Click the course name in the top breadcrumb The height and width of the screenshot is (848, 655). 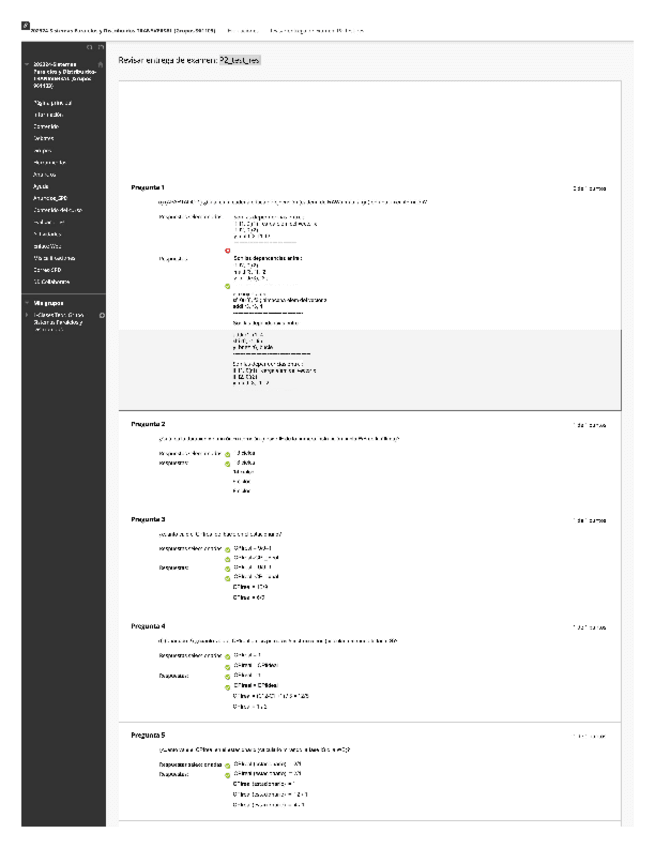coord(123,31)
